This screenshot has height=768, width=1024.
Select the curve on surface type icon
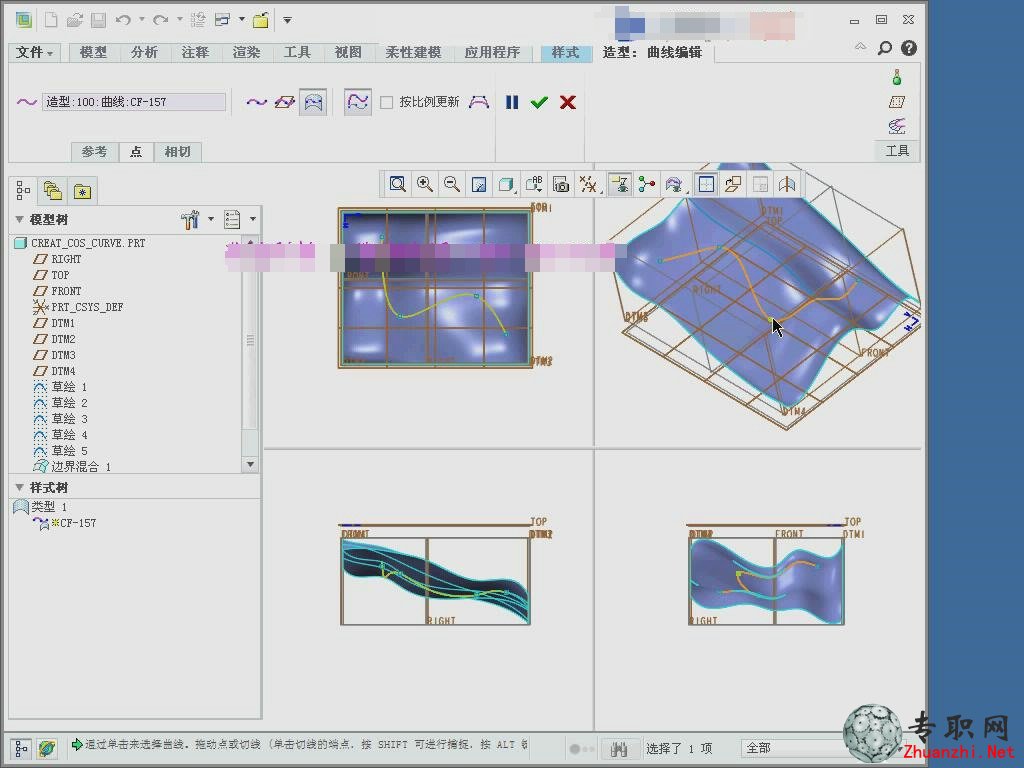313,102
